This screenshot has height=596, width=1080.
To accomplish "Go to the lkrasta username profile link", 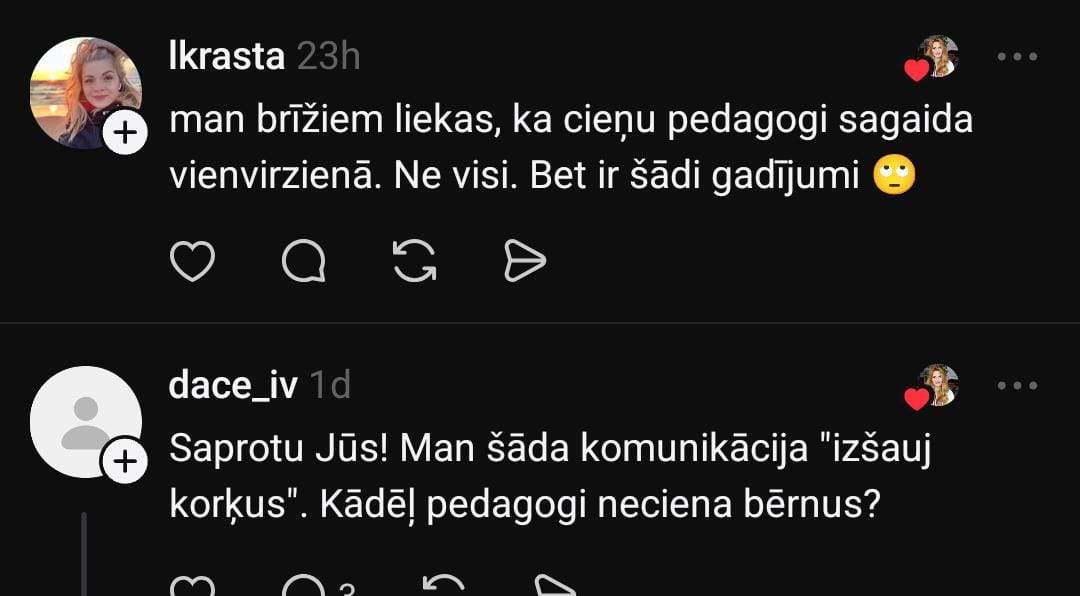I will (227, 57).
